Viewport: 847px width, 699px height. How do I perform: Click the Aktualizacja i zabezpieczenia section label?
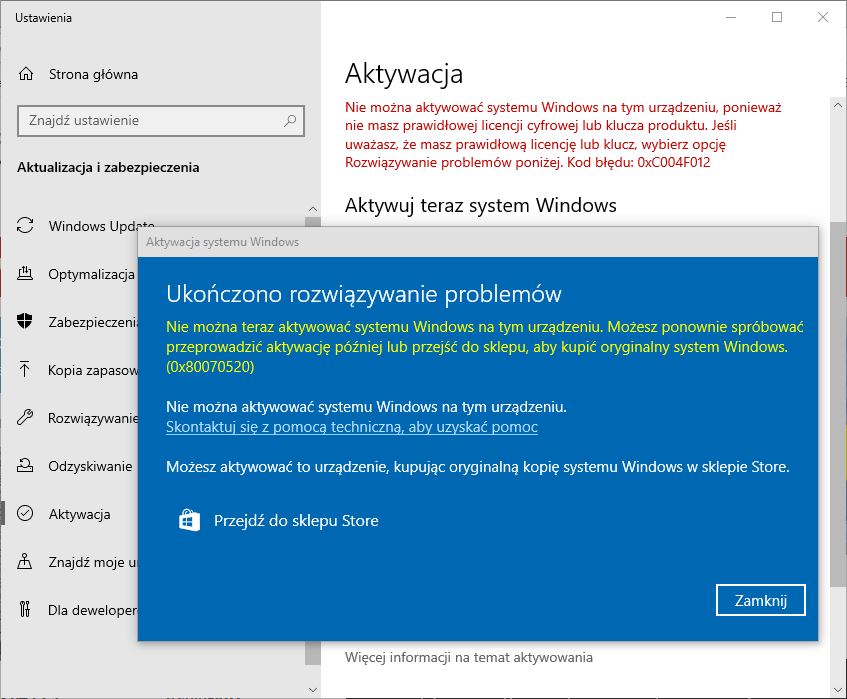108,167
